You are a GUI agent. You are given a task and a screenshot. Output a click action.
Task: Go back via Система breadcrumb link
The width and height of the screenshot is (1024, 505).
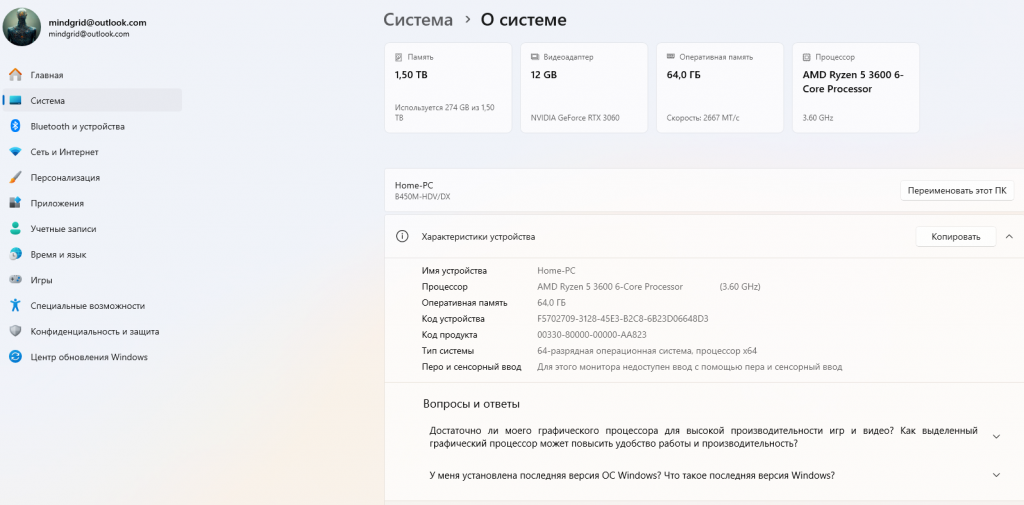tap(418, 19)
